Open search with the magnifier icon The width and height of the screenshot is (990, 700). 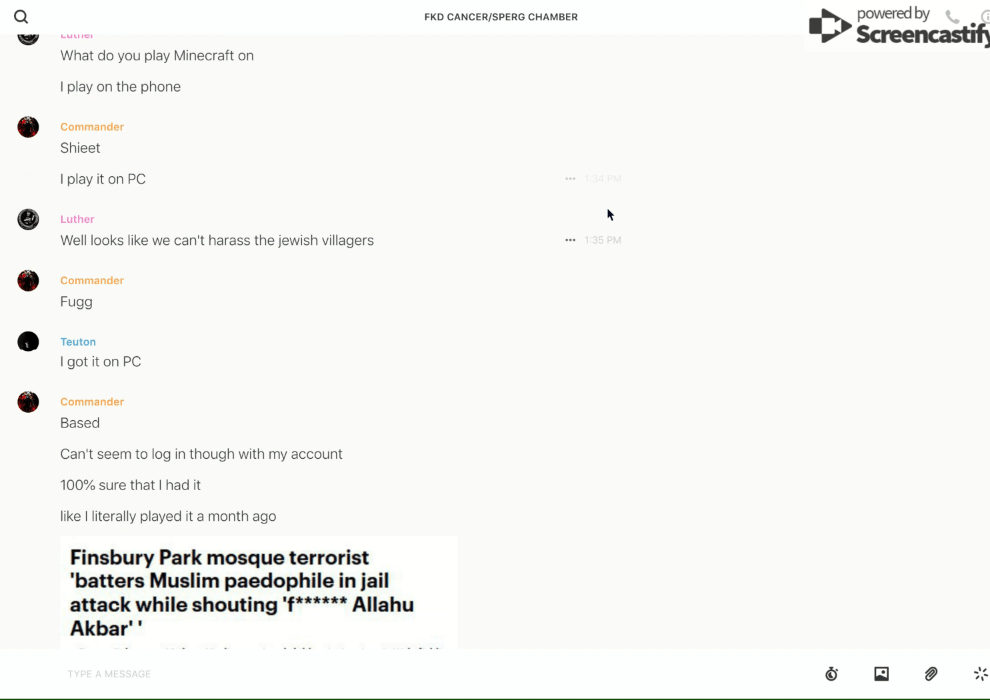tap(21, 17)
